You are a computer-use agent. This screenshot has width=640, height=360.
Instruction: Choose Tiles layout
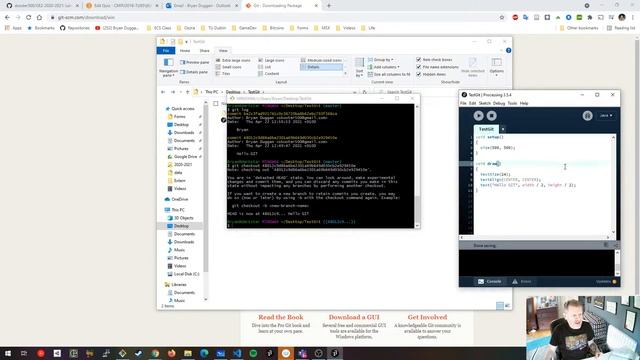point(223,73)
